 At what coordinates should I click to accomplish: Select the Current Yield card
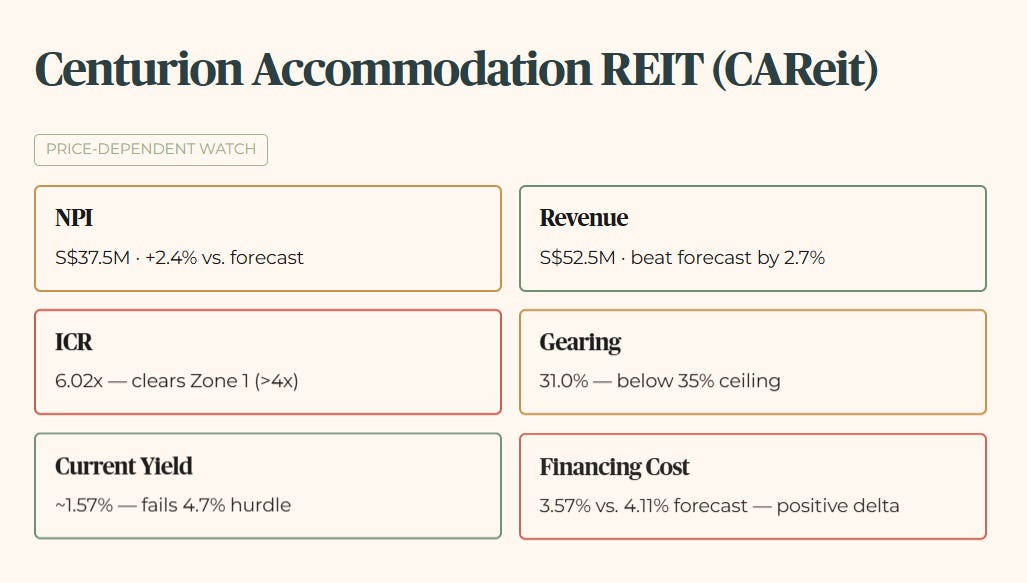point(268,486)
